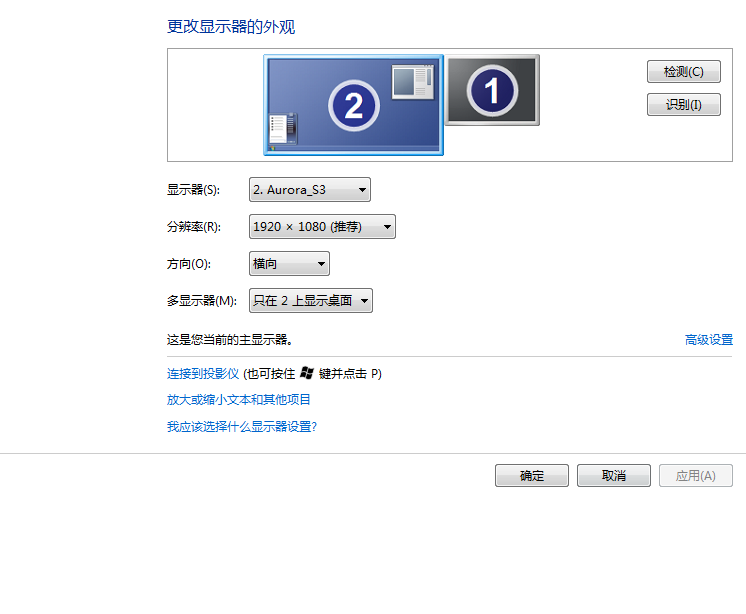Expand the 1920 × 1080 resolution dropdown

(x=322, y=226)
